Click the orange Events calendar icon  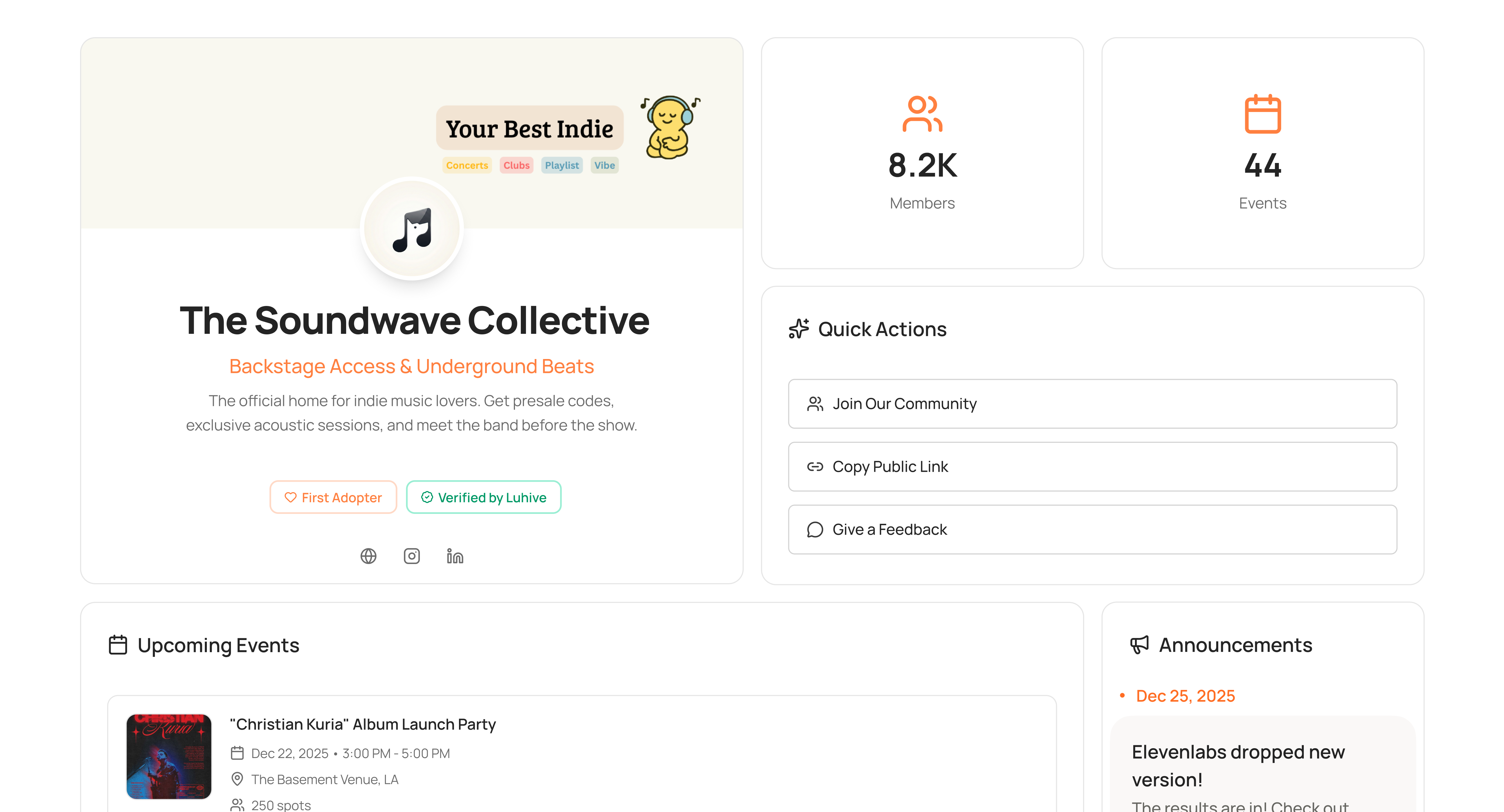tap(1262, 114)
